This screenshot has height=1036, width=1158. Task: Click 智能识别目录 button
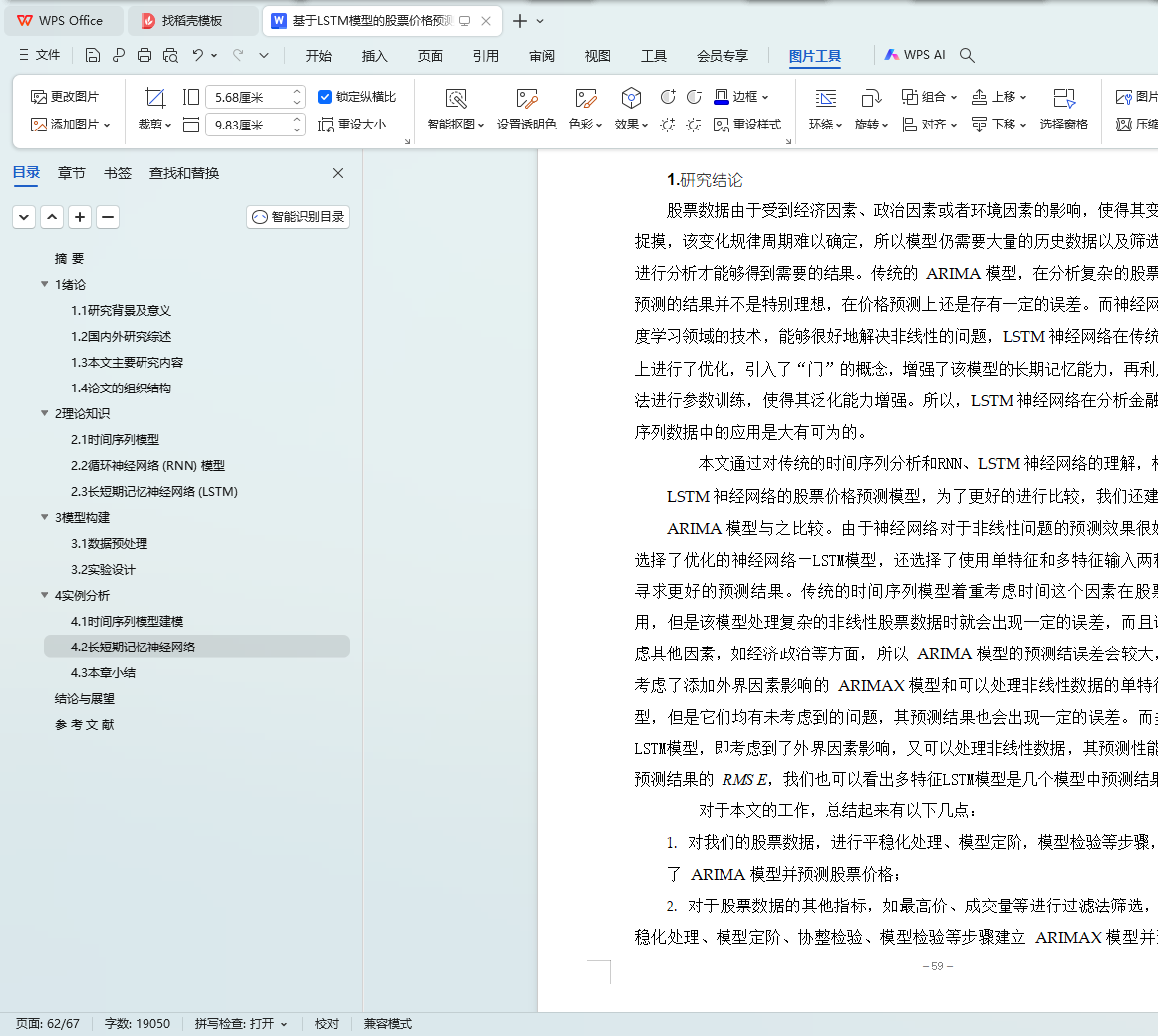coord(298,217)
